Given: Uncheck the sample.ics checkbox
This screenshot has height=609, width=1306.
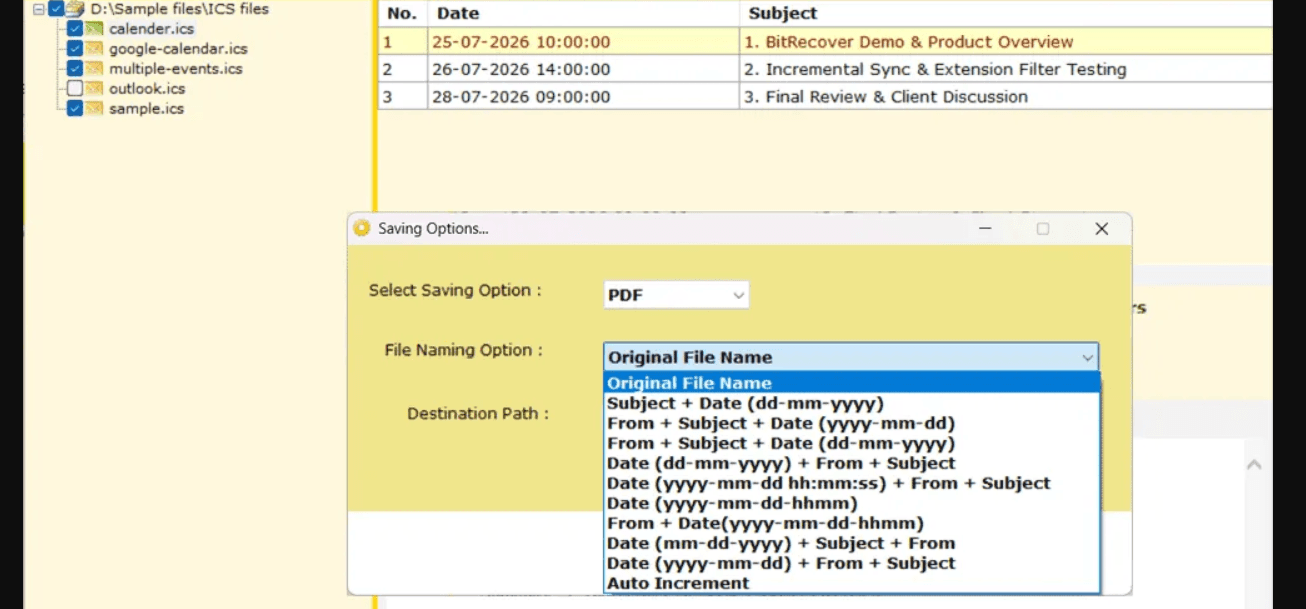Looking at the screenshot, I should click(75, 109).
